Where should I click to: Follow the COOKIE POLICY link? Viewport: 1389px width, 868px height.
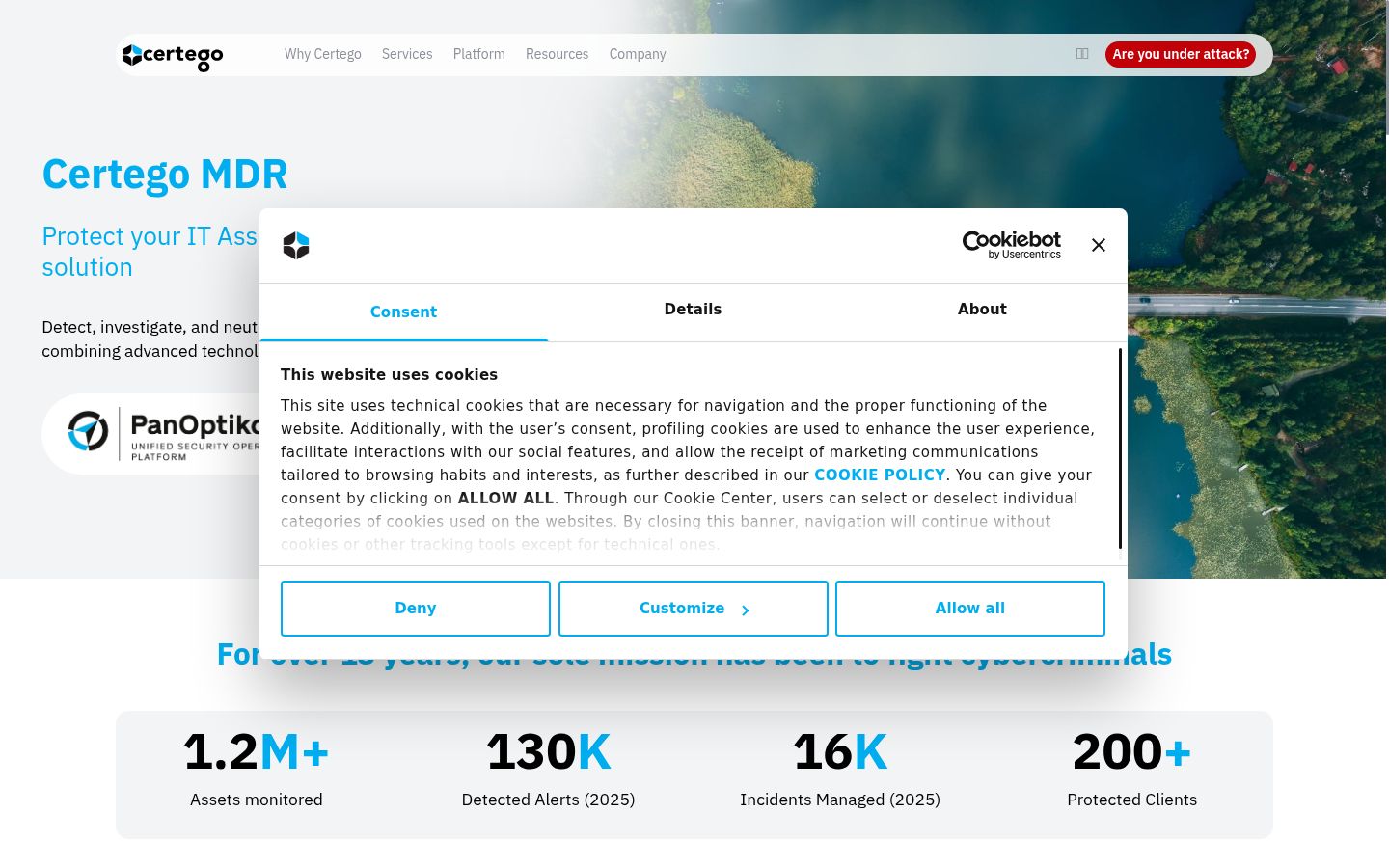click(880, 475)
